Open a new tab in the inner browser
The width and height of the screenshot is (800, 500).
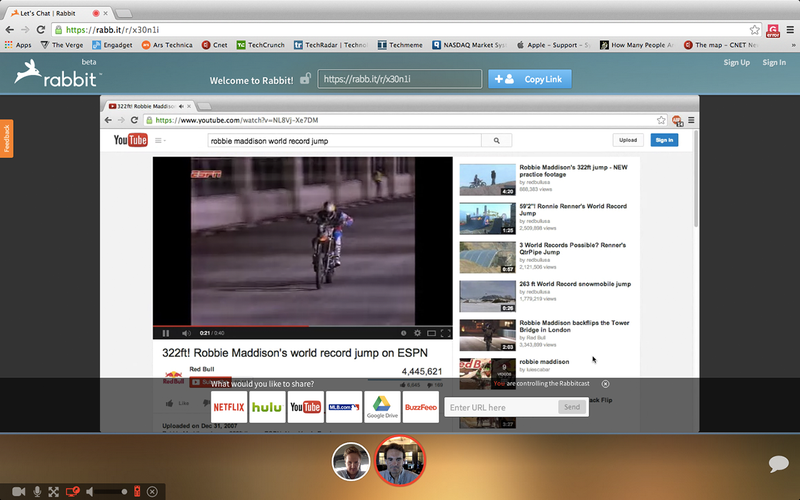tap(204, 106)
